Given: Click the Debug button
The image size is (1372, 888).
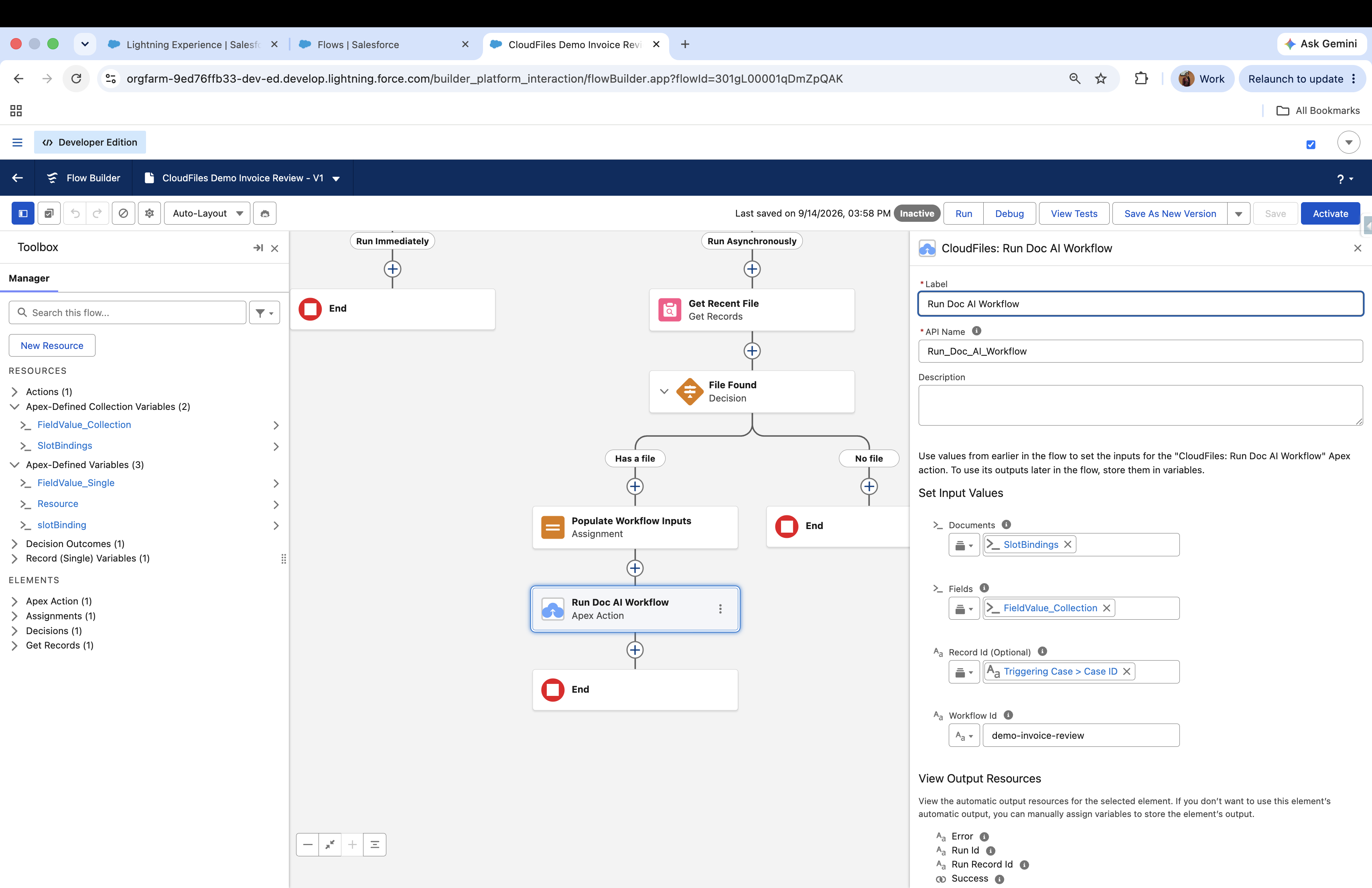Looking at the screenshot, I should [1009, 213].
